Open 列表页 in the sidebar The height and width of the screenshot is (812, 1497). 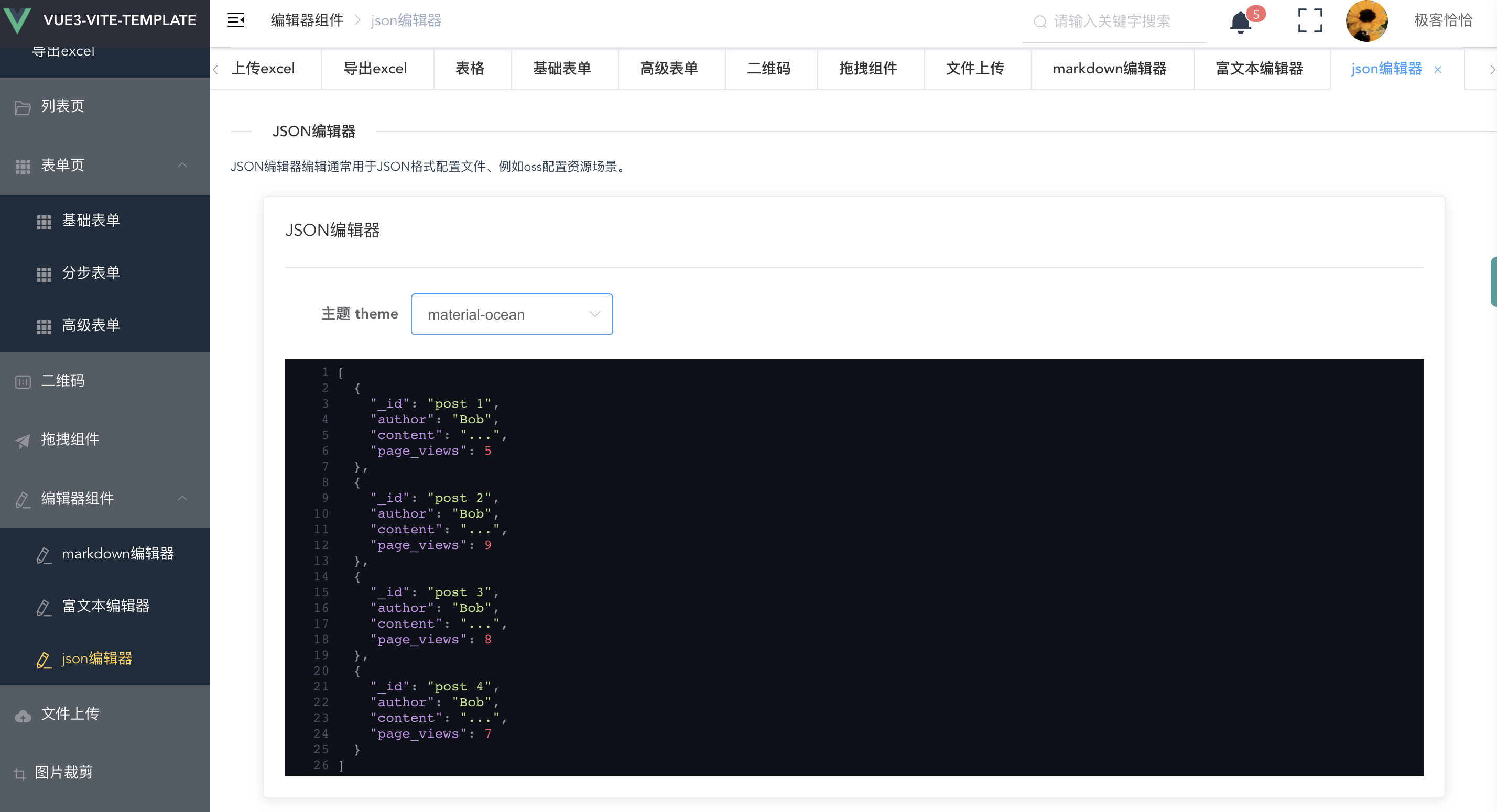(105, 106)
